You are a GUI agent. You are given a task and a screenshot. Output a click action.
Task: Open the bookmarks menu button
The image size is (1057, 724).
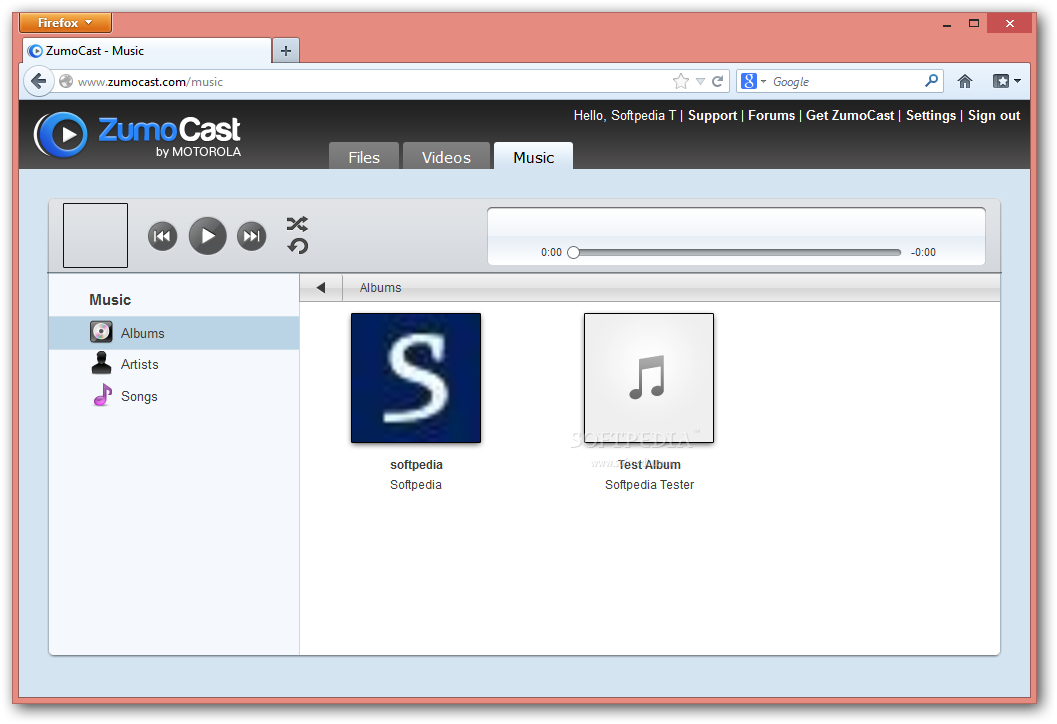pyautogui.click(x=1006, y=82)
